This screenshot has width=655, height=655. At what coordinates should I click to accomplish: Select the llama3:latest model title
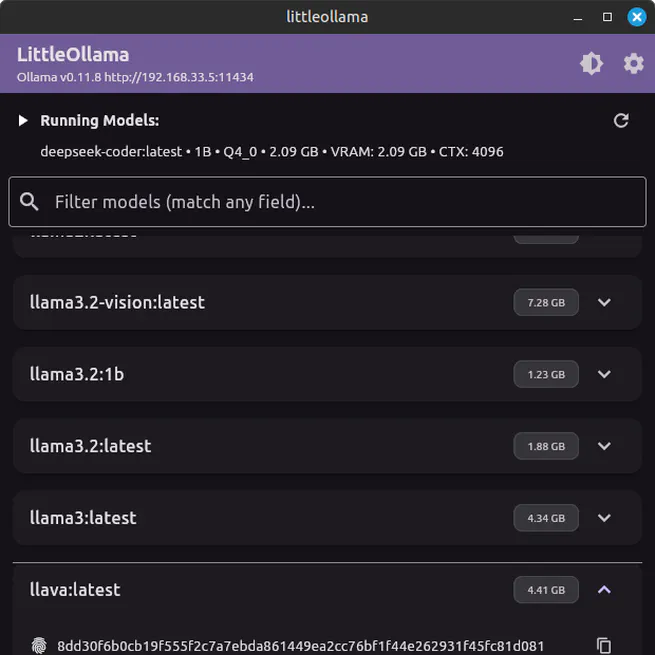(x=83, y=518)
